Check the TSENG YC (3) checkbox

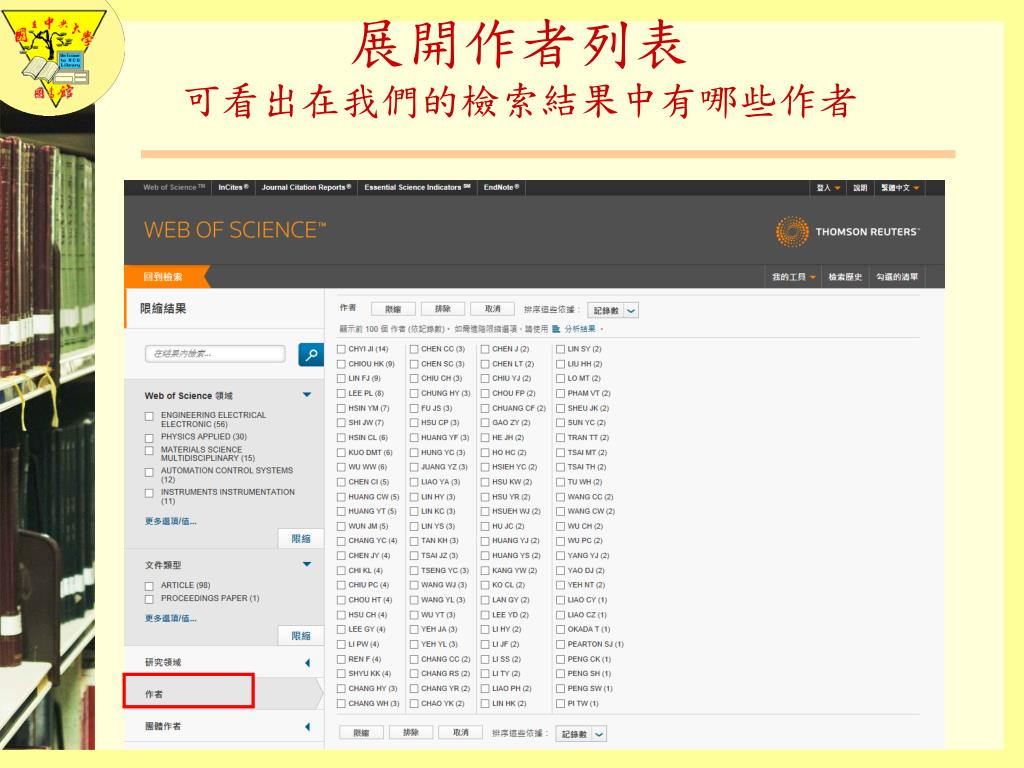pos(414,571)
